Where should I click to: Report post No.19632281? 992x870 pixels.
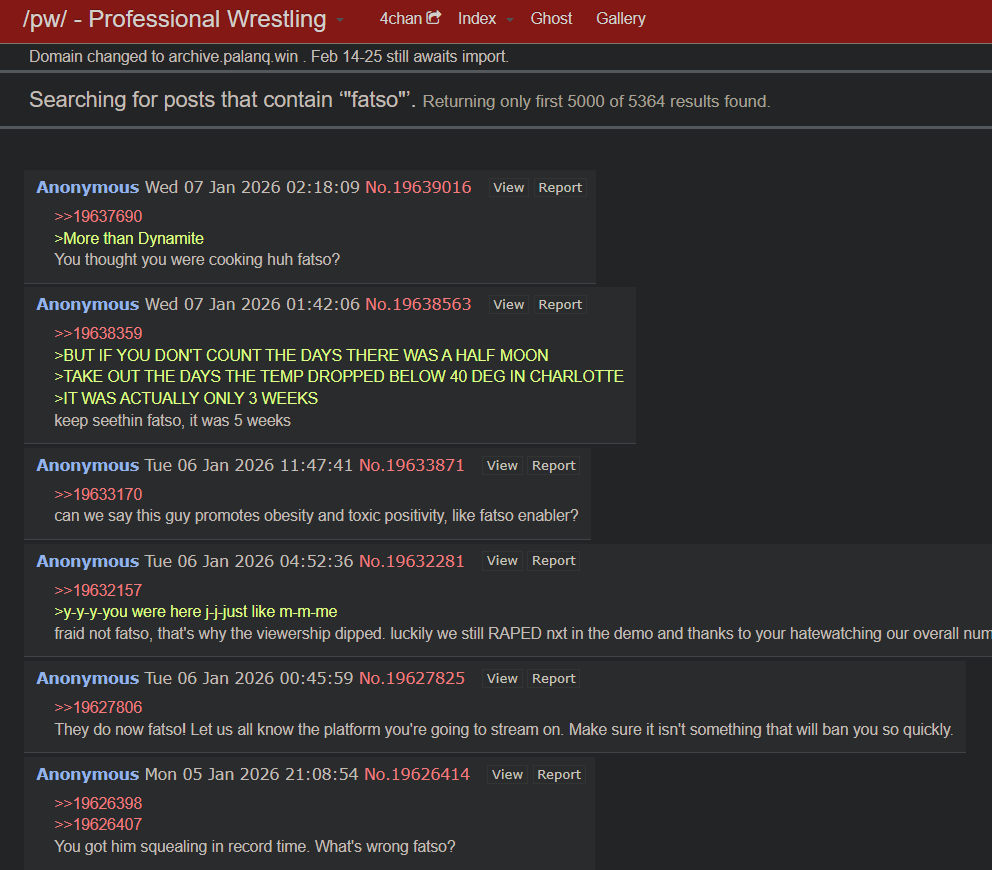(554, 561)
